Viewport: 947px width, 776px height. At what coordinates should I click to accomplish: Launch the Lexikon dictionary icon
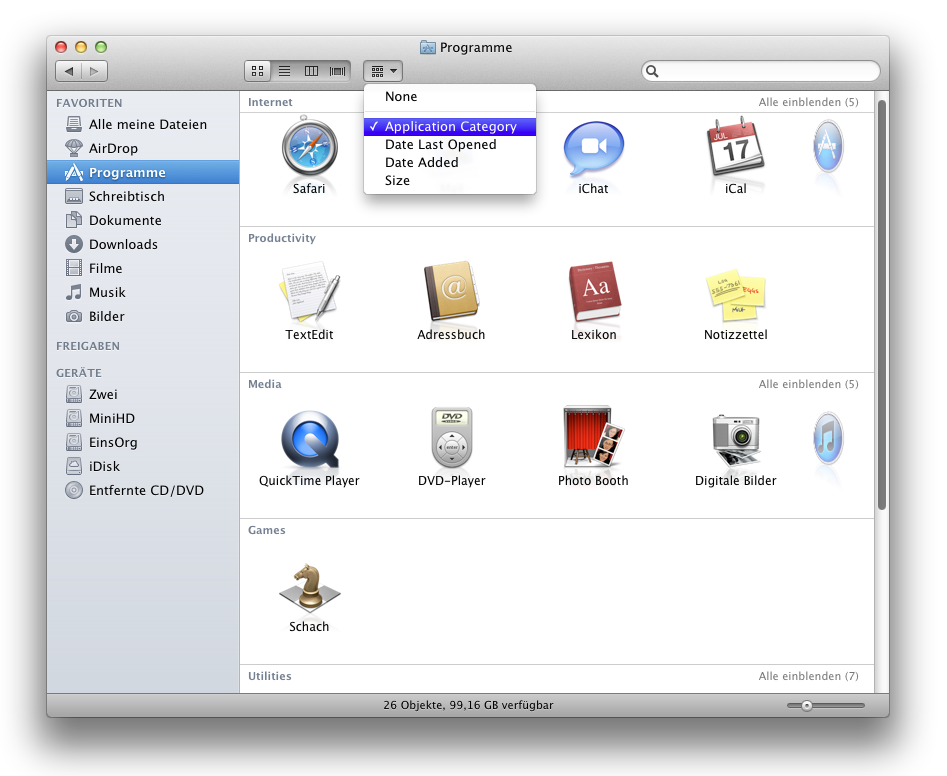pyautogui.click(x=594, y=293)
